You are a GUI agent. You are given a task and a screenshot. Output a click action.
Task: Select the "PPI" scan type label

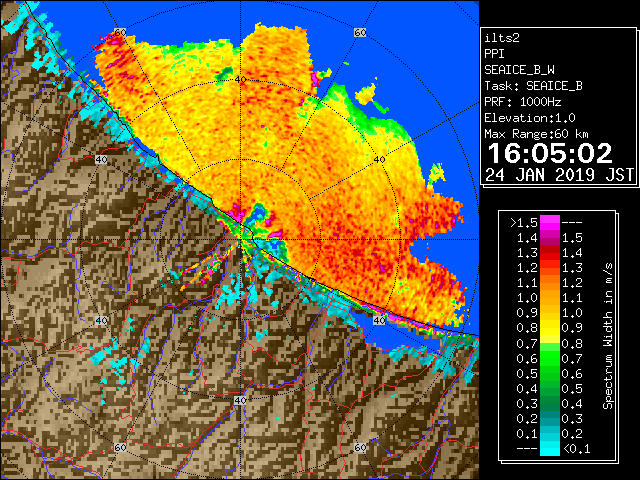(x=494, y=54)
